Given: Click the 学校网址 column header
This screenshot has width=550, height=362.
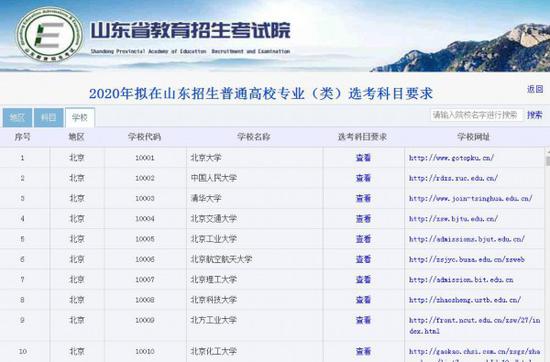Looking at the screenshot, I should (x=474, y=137).
